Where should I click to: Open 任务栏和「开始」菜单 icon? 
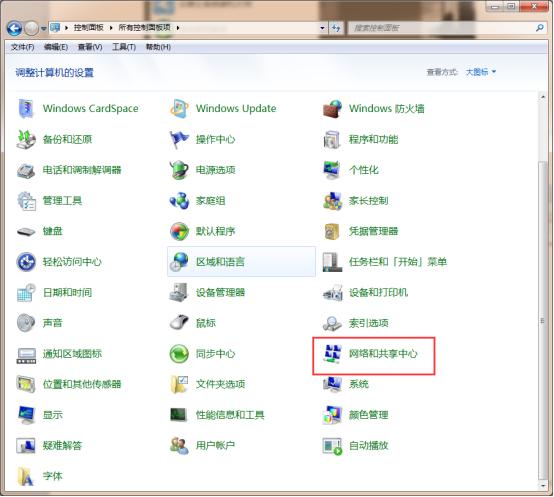click(x=332, y=262)
